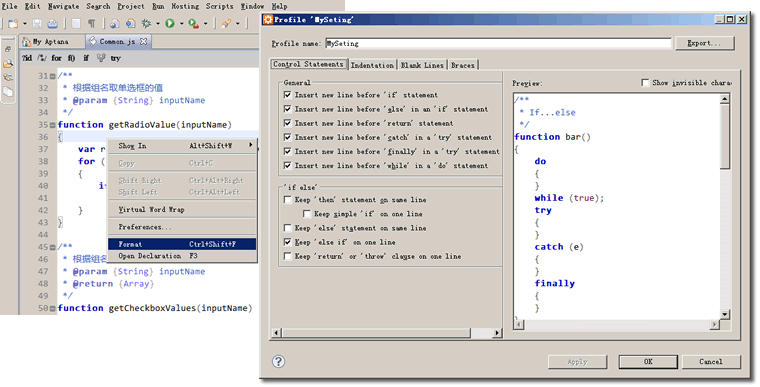The height and width of the screenshot is (387, 760).
Task: Click the New wizard toolbar icon
Action: point(13,23)
